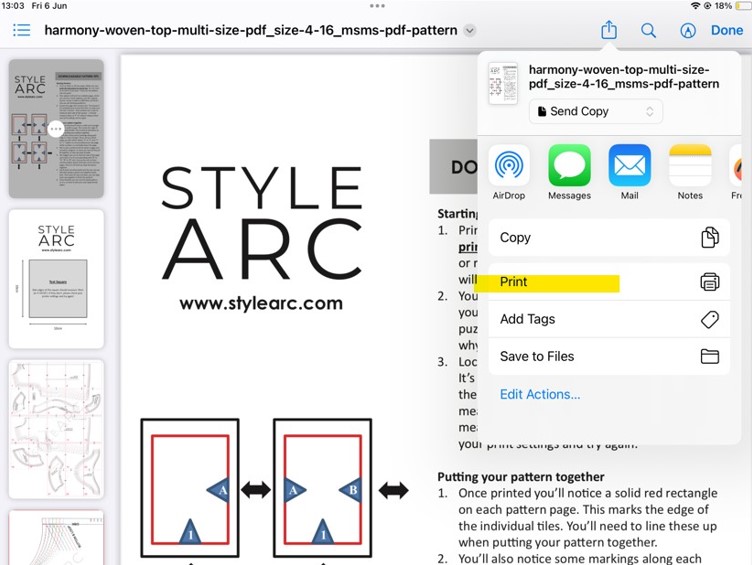Viewport: 752px width, 565px height.
Task: Tap the Done button
Action: 727,30
